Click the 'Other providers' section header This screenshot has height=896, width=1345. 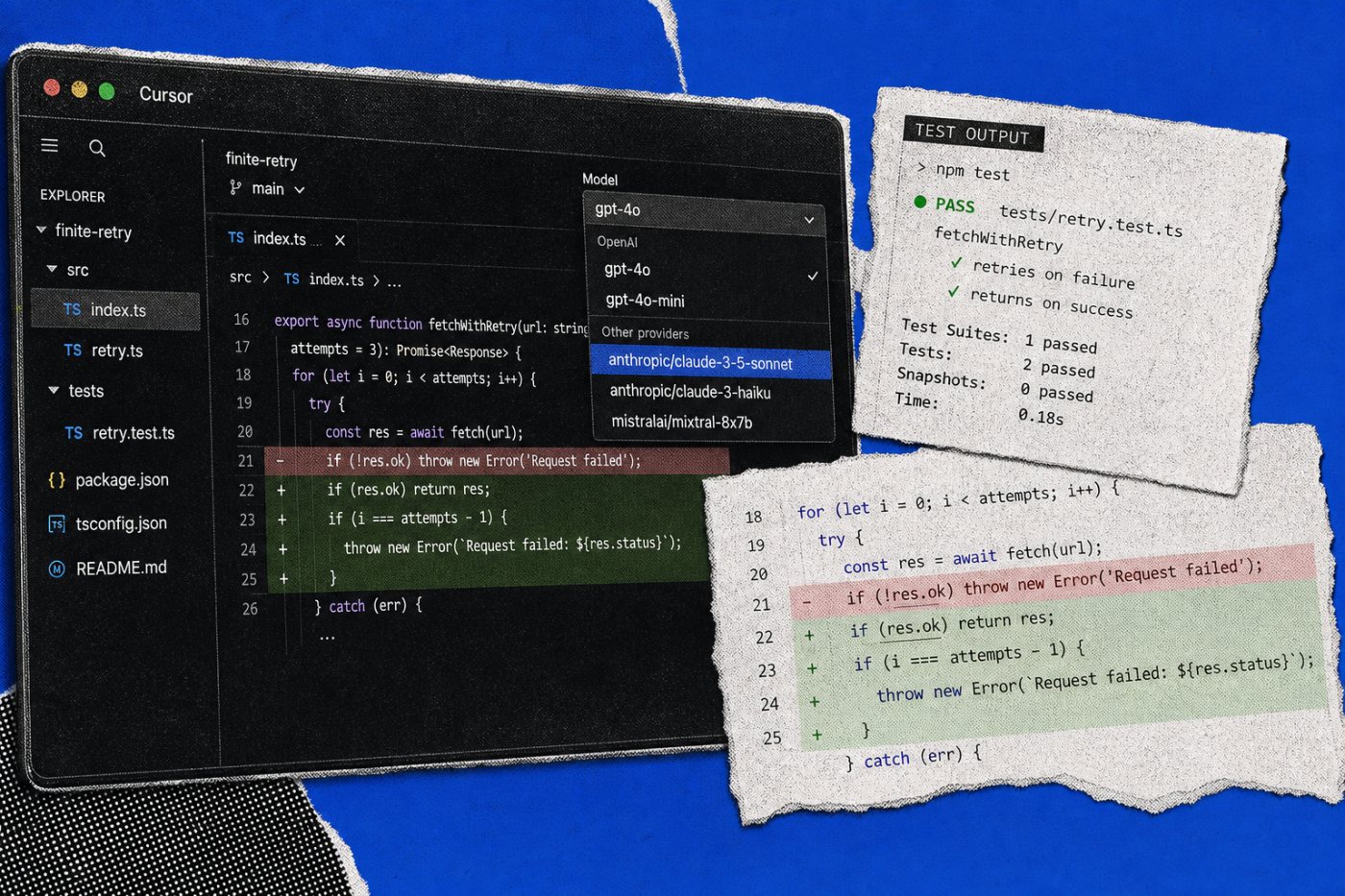[646, 333]
